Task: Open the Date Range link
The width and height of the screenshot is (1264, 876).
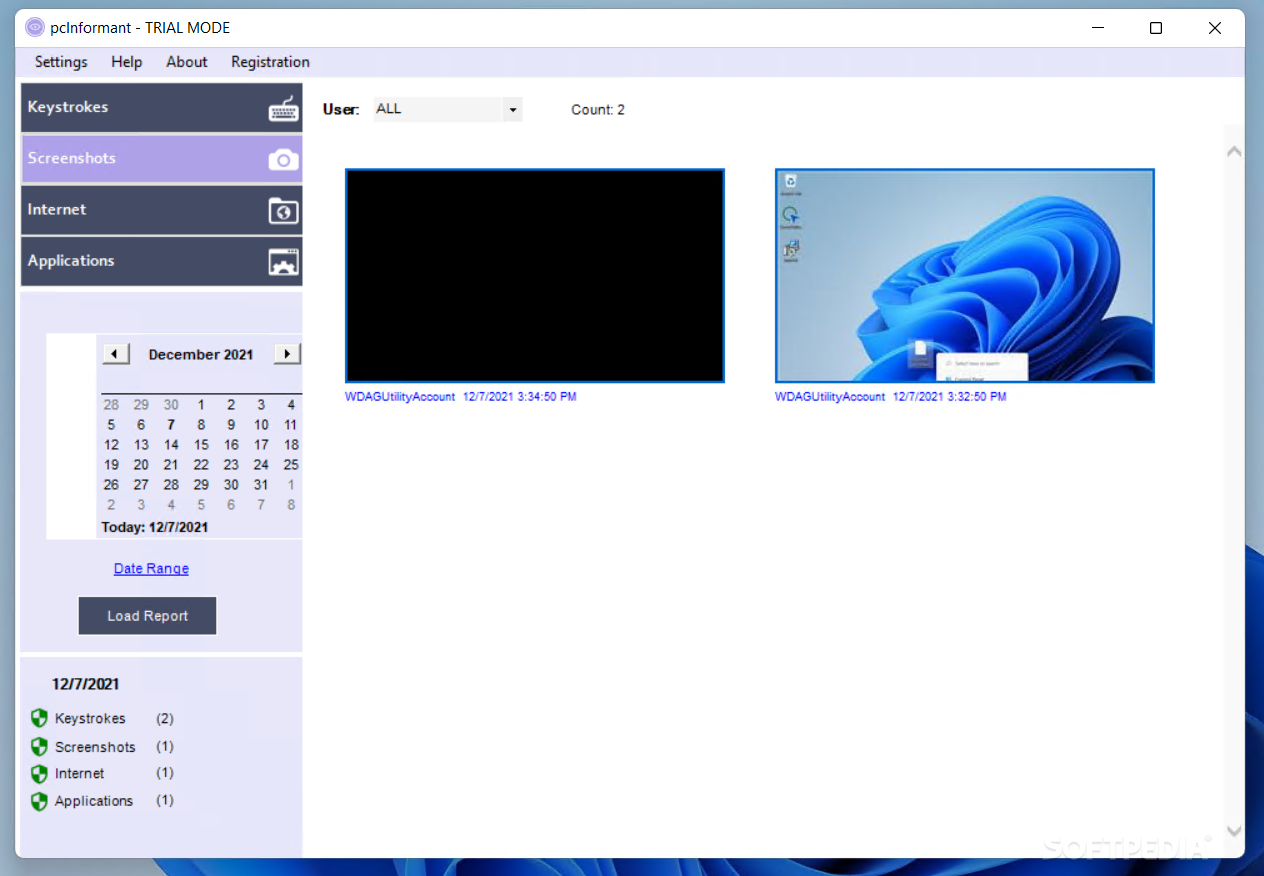Action: coord(151,568)
